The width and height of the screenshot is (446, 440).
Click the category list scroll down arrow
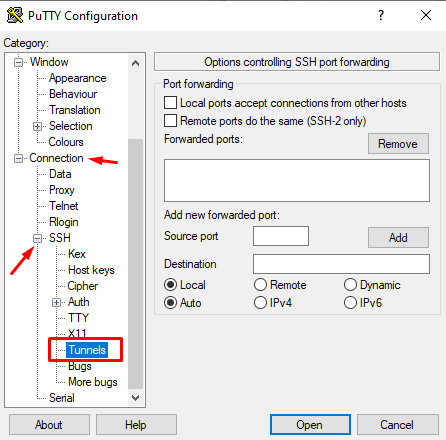135,398
